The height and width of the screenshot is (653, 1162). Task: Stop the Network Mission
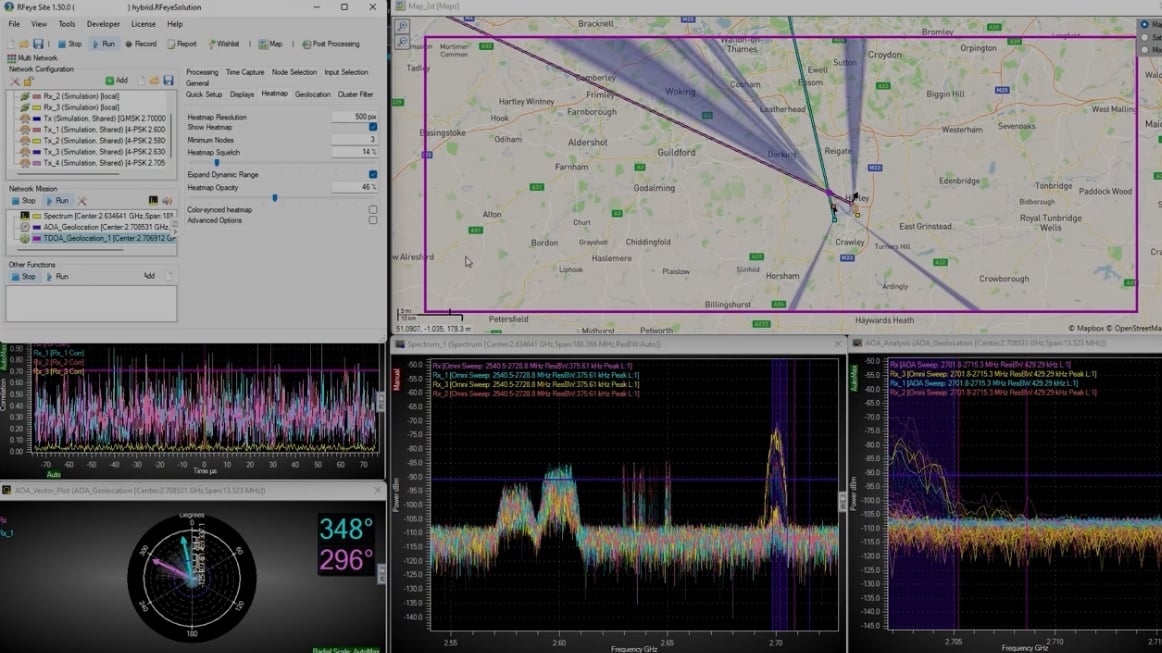pos(23,201)
